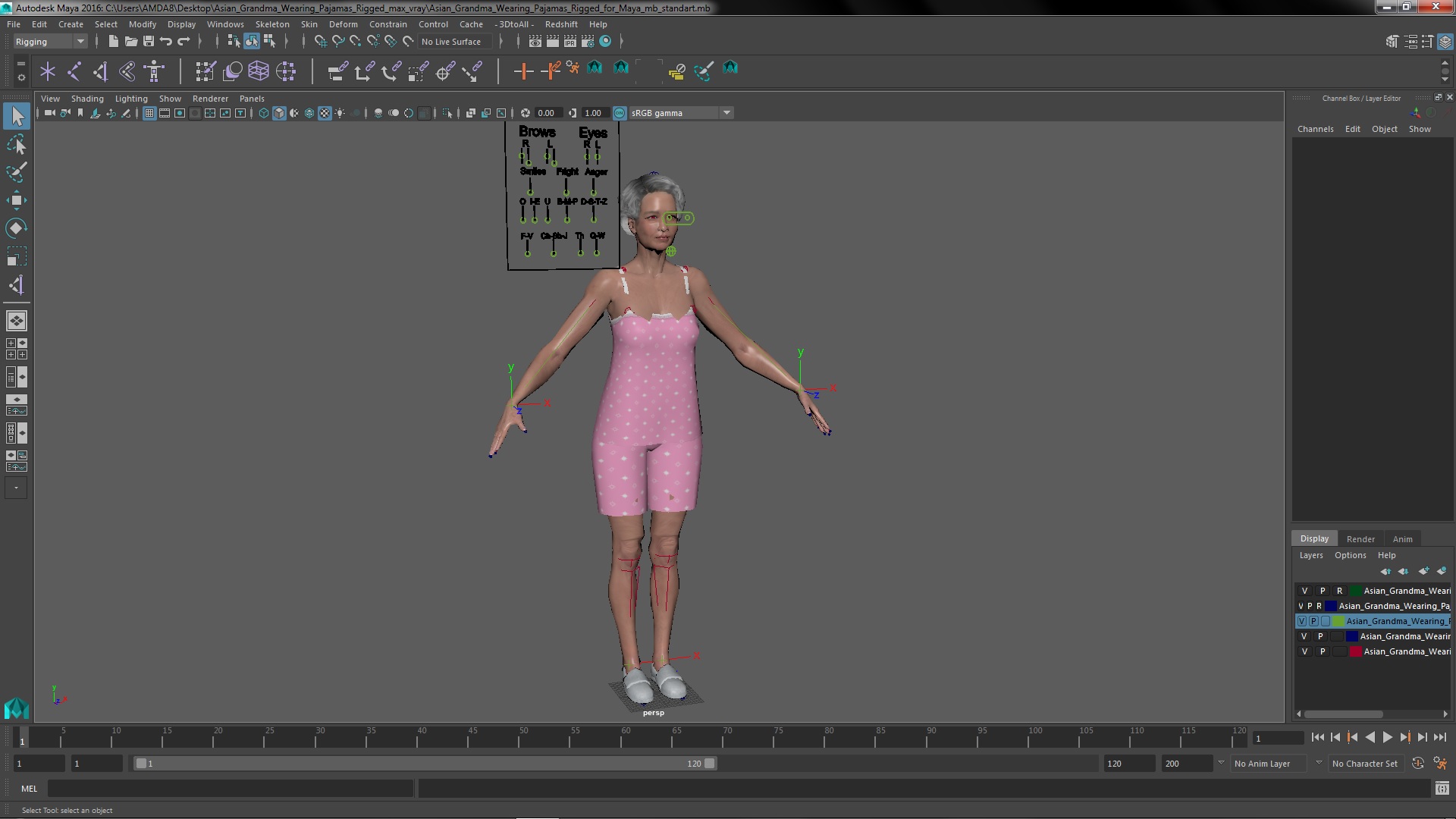Switch to the Anim layer tab
The width and height of the screenshot is (1456, 819).
click(1403, 539)
